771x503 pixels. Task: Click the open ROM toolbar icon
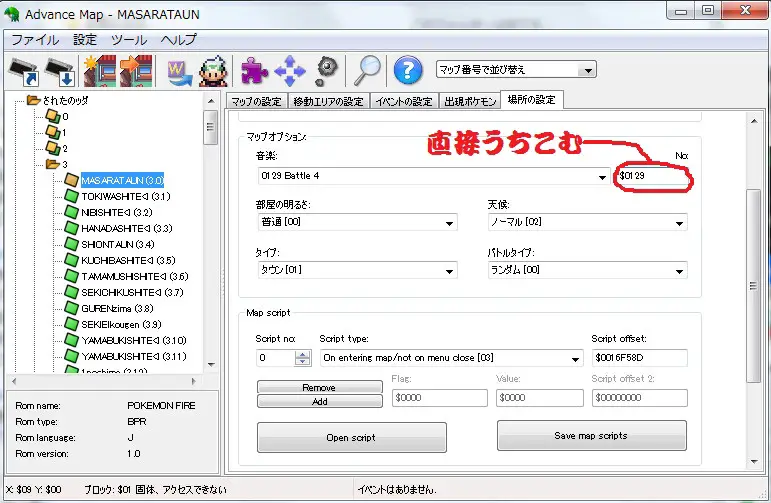(x=24, y=70)
